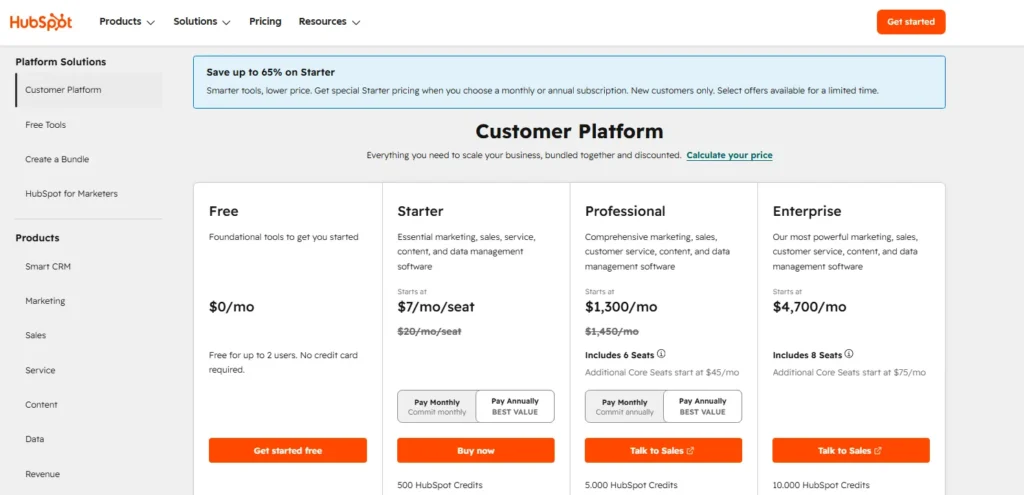Click Additional Core Seats start at $75/mo

coord(849,372)
